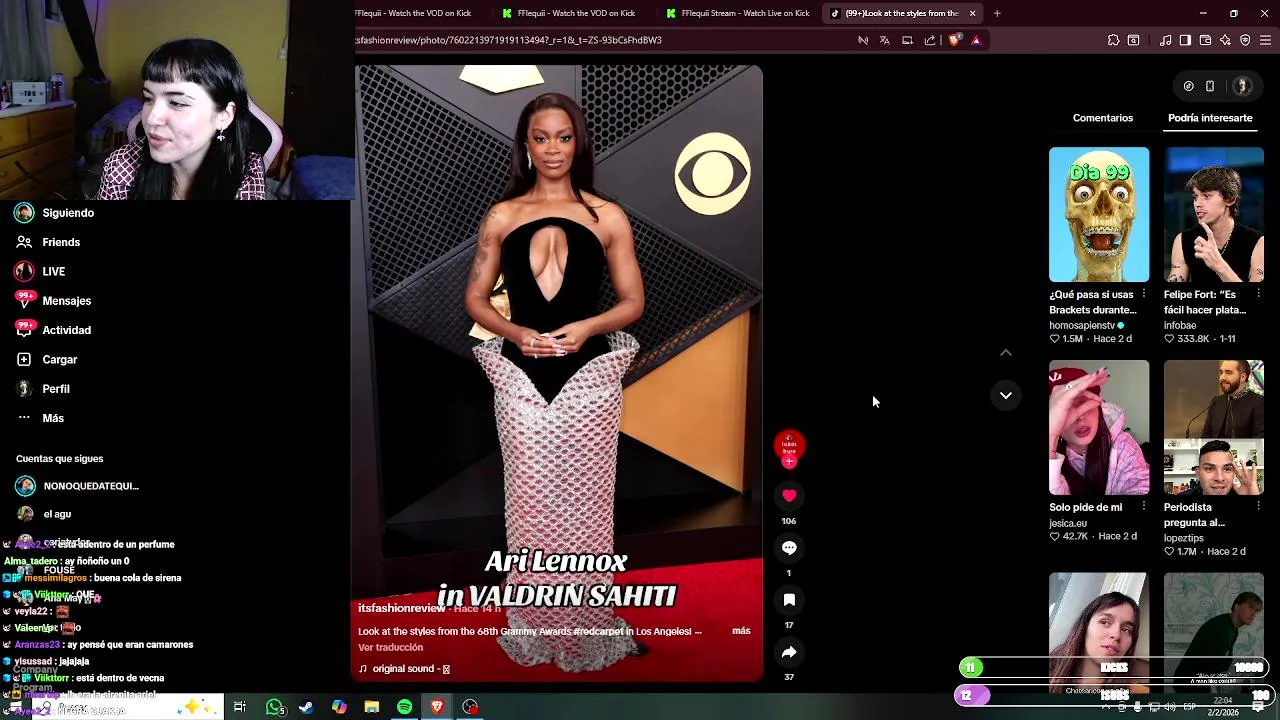Open the browser hamburger menu

click(1265, 40)
